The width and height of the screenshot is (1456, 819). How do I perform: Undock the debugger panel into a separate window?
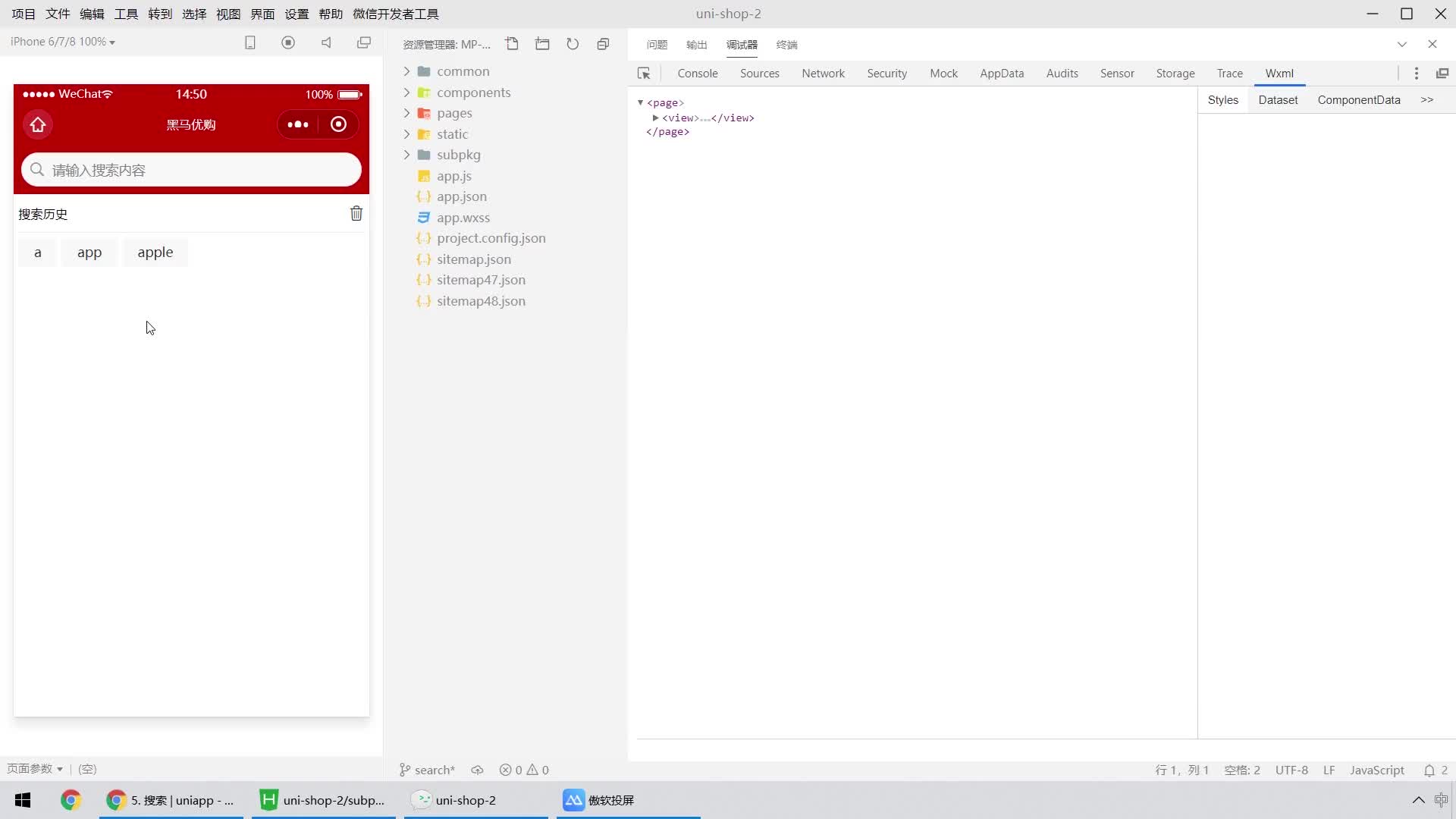(1442, 74)
